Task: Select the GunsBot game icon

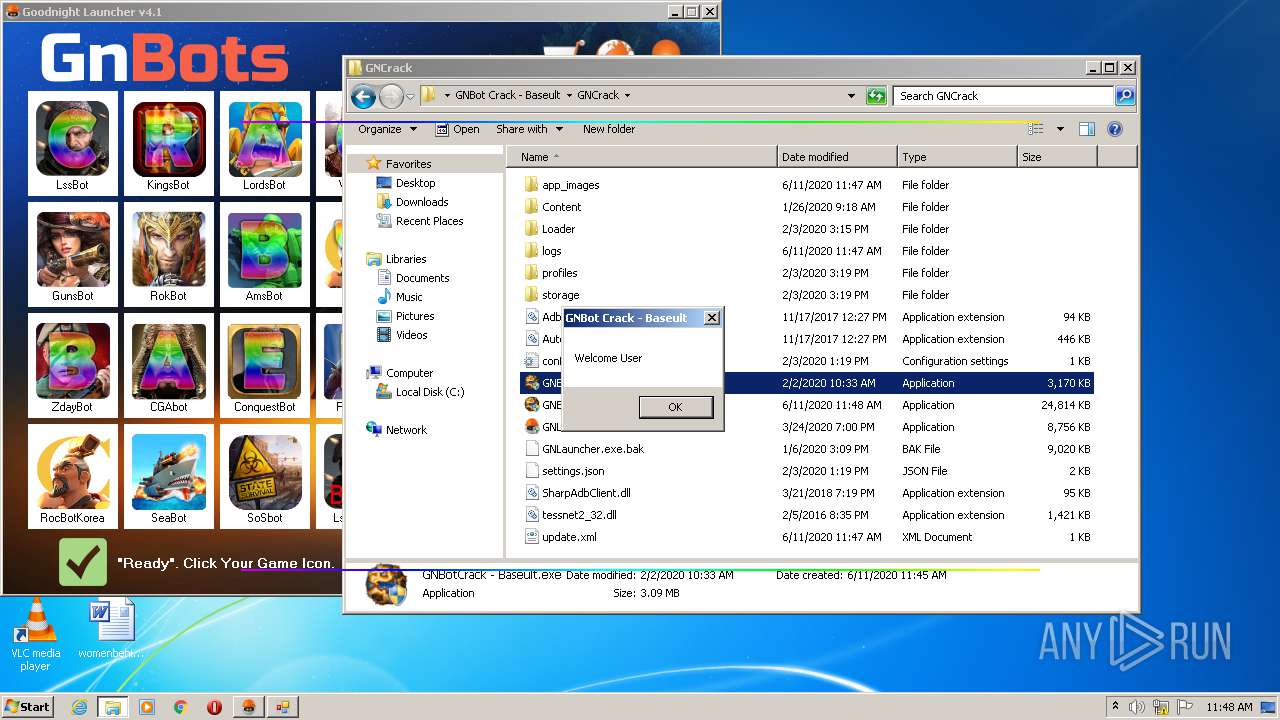Action: coord(72,255)
